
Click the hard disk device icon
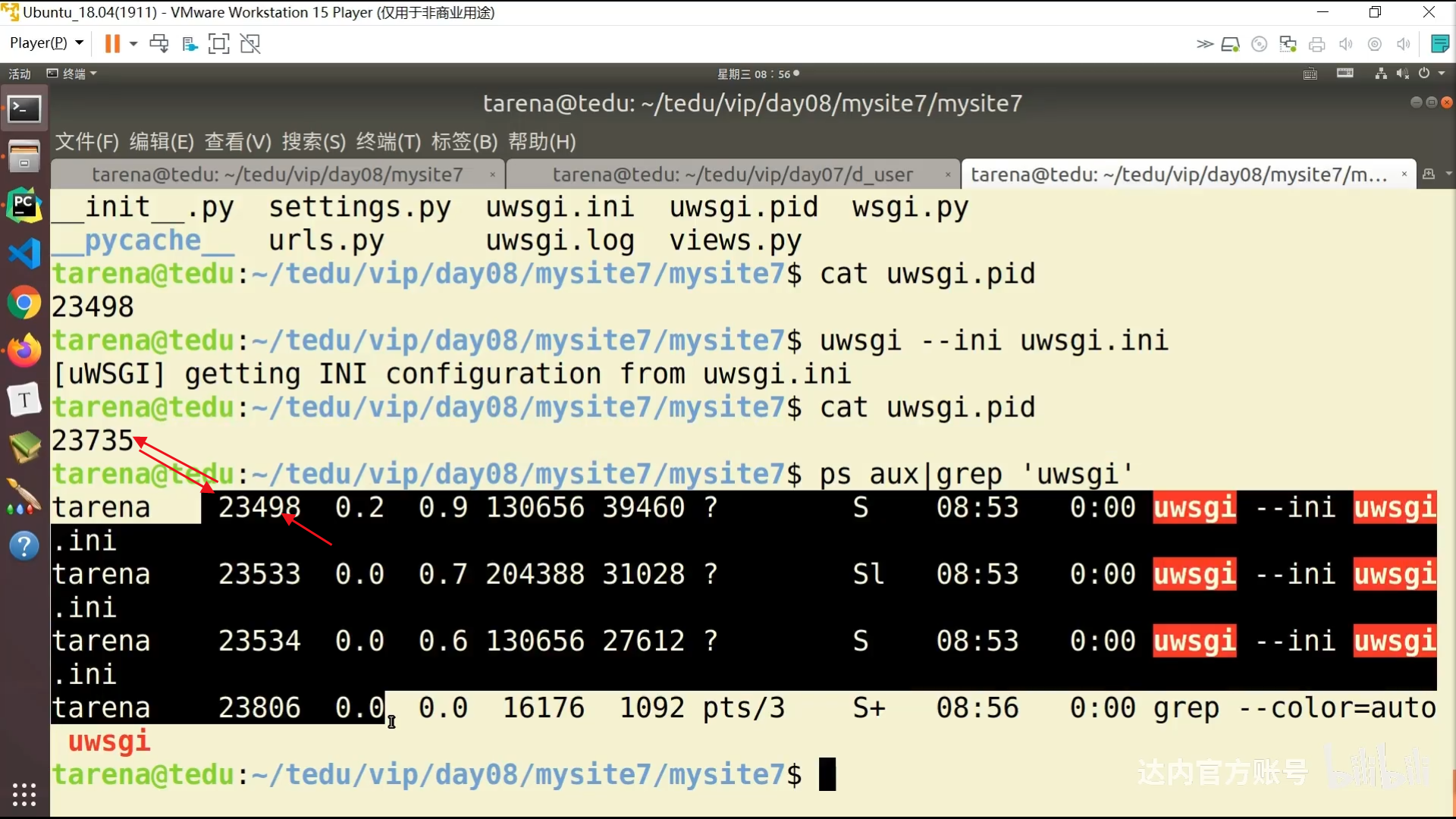1229,45
